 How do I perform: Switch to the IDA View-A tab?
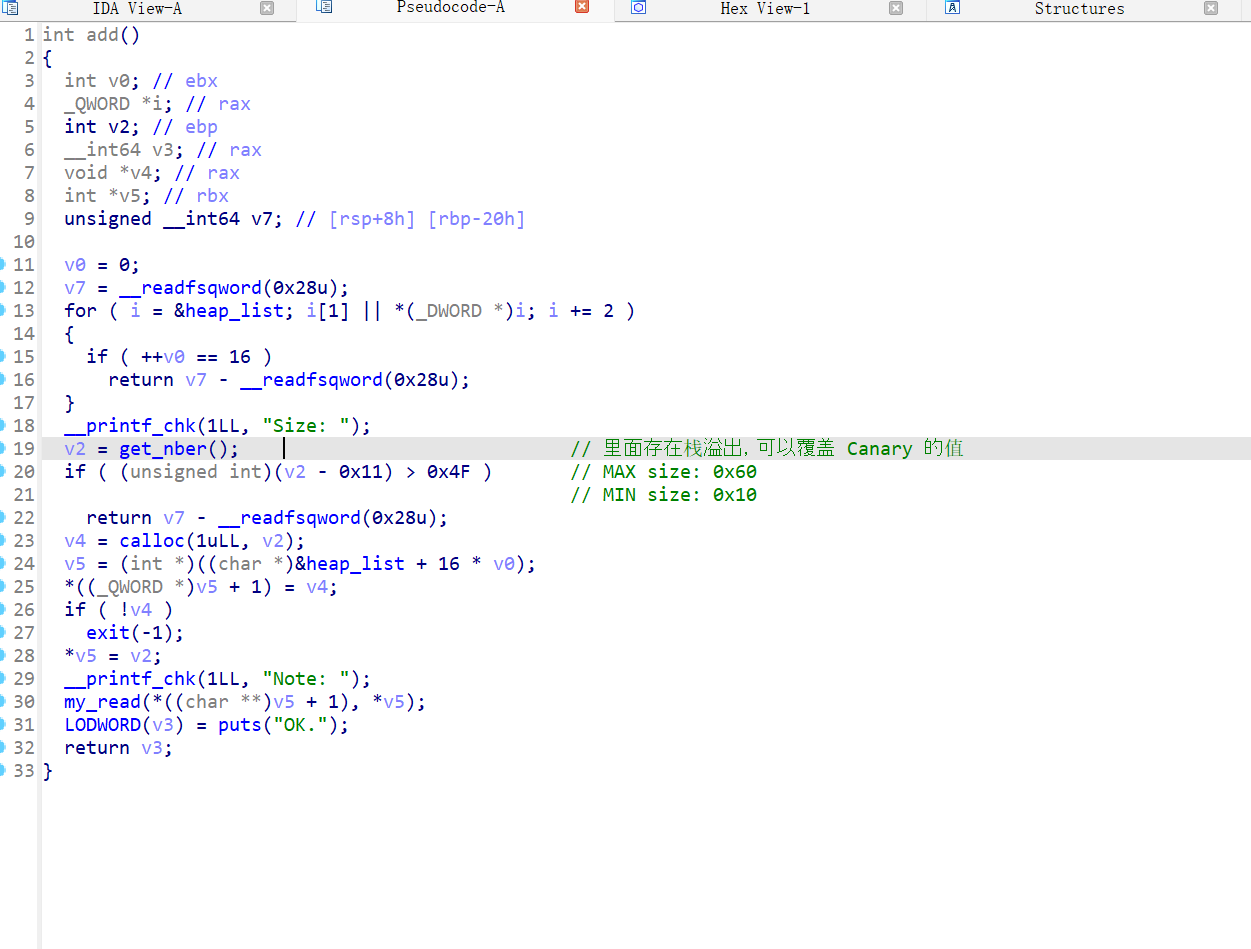[x=137, y=9]
